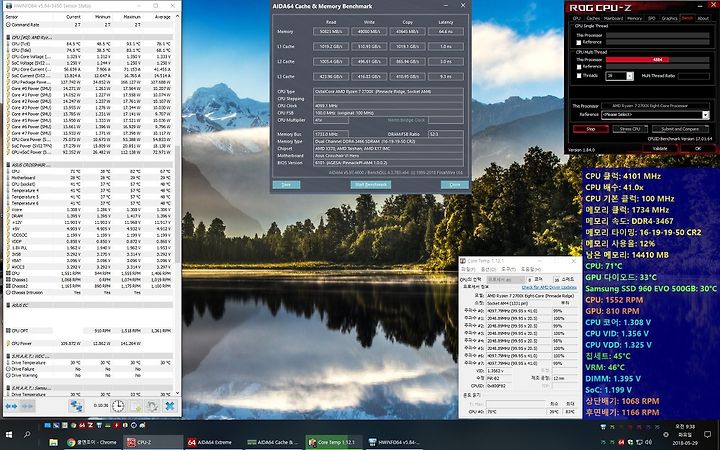Open Core Temp File menu

pos(468,269)
